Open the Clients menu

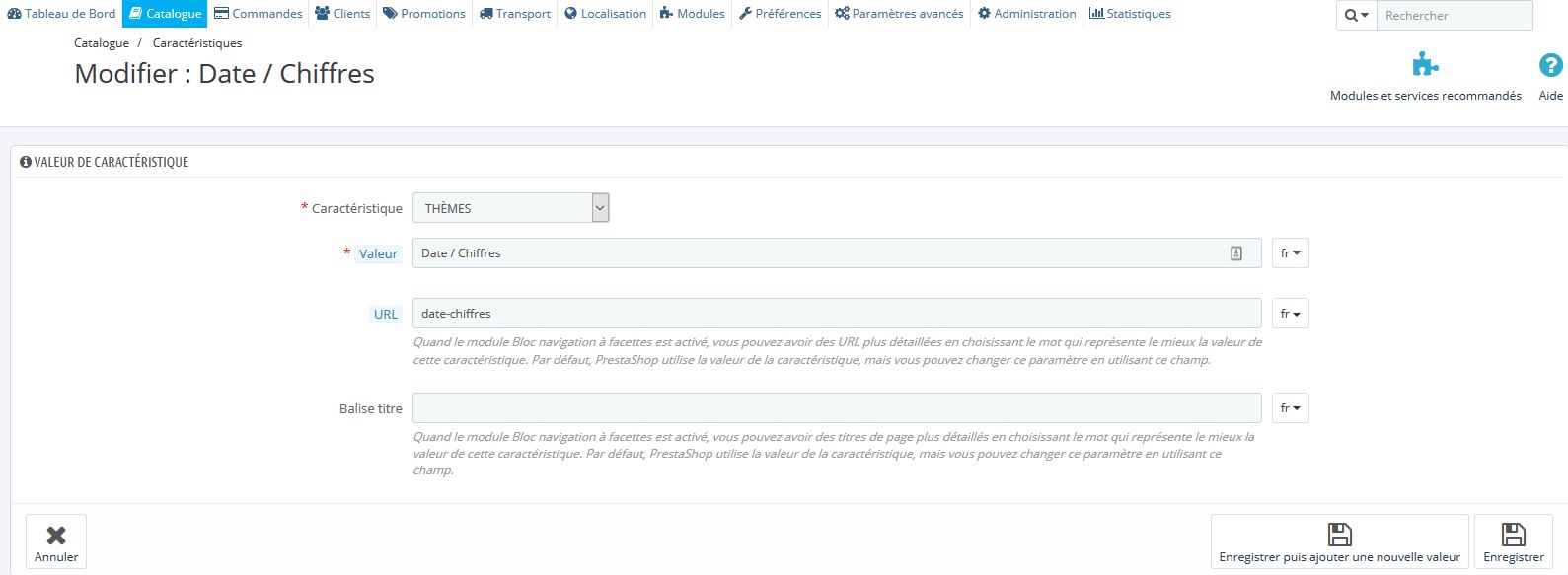pos(342,14)
